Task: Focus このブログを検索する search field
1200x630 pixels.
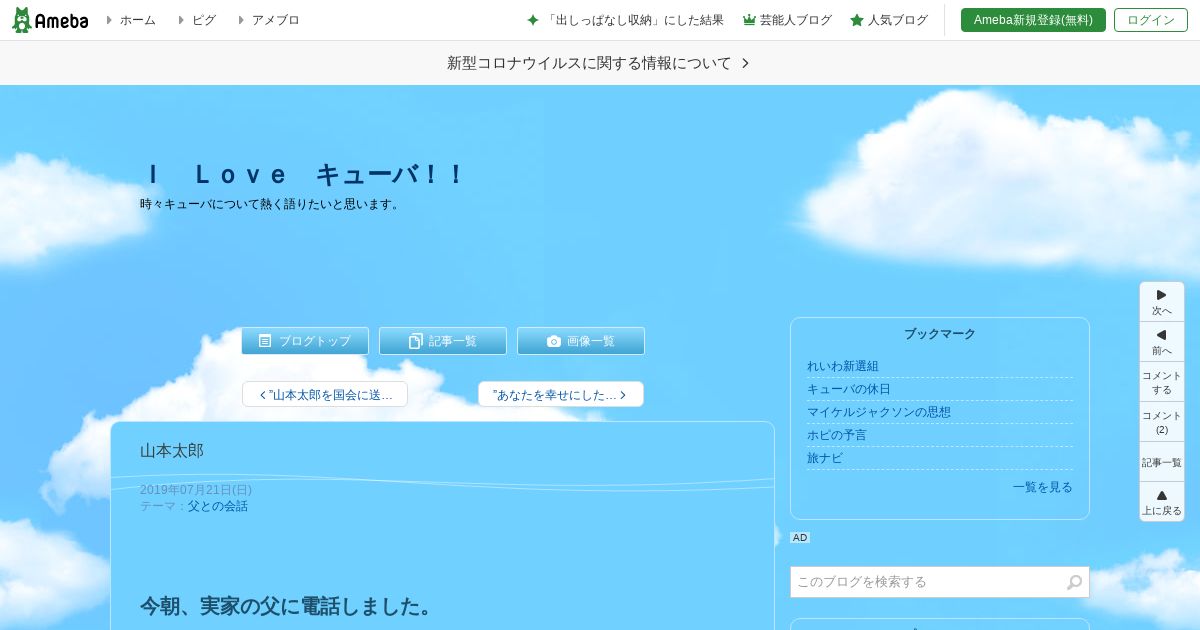Action: point(926,582)
